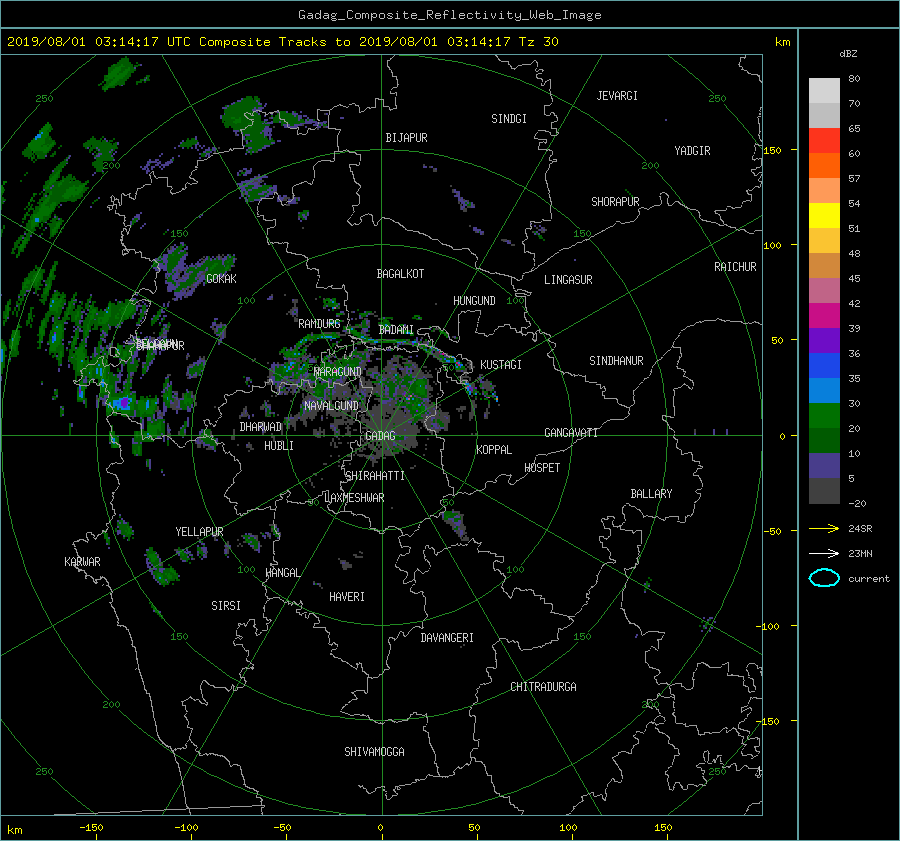Click the KOPPAL city label
900x841 pixels.
(494, 449)
